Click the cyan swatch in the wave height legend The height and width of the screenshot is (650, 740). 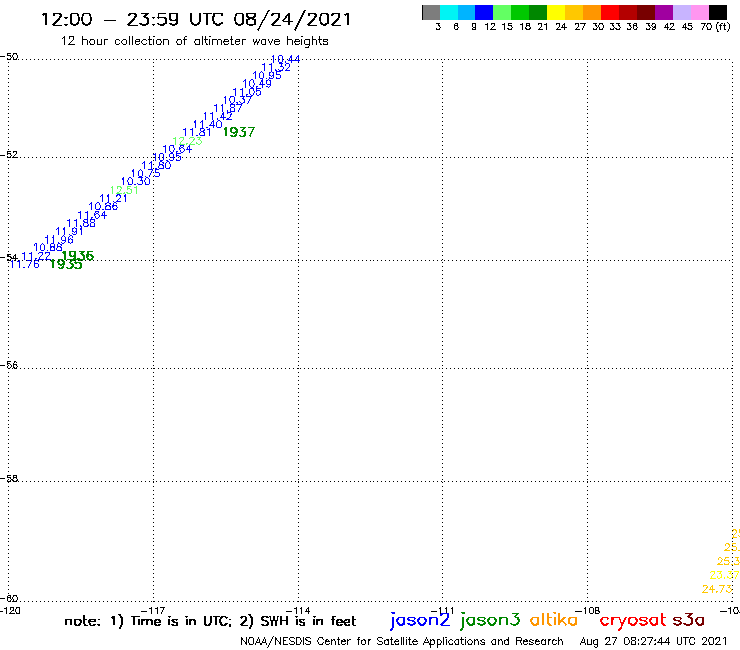coord(449,12)
